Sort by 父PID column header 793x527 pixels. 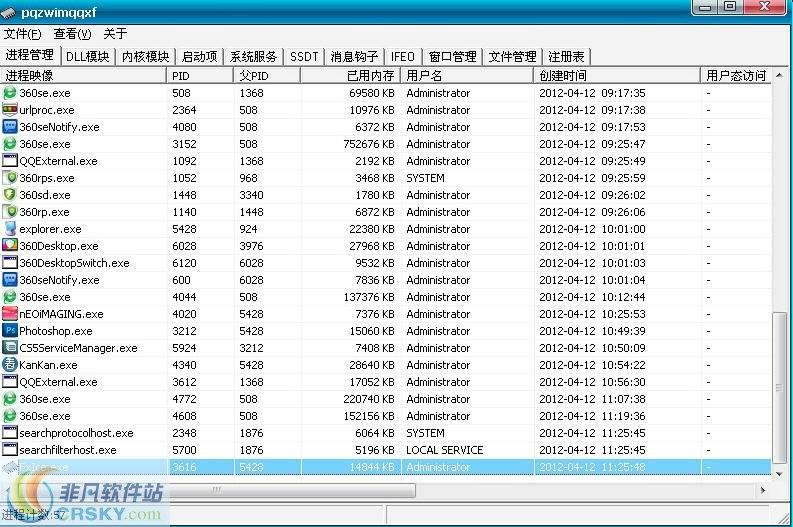tap(267, 76)
